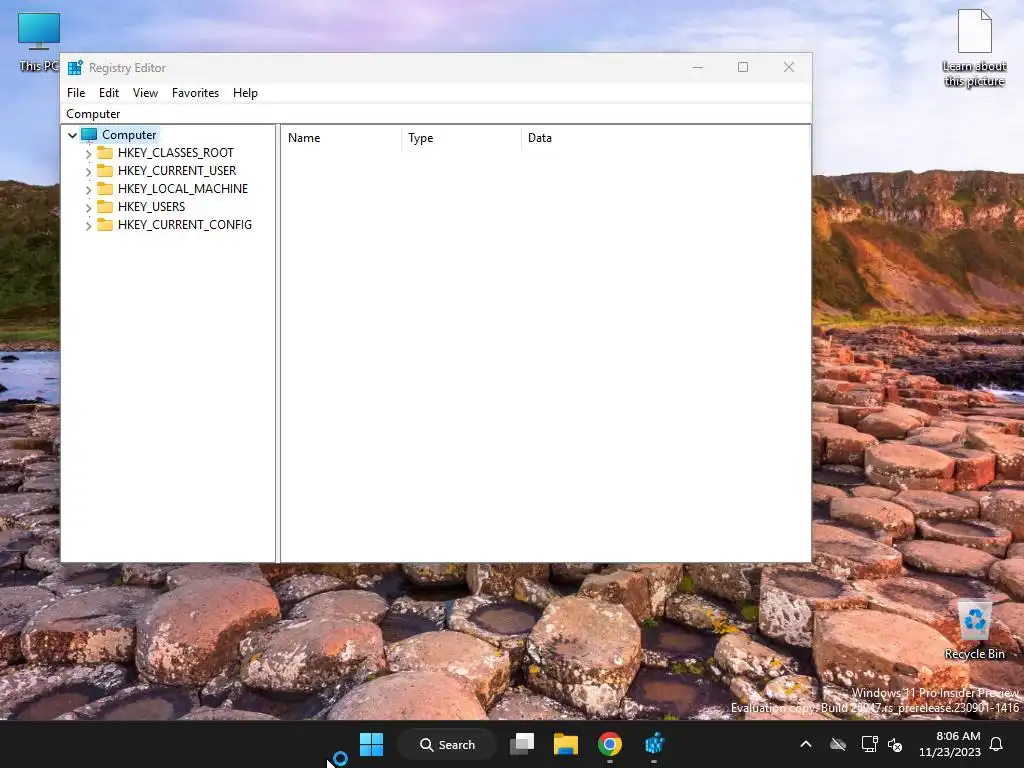
Task: Expand HKEY_CLASSES_ROOT chevron
Action: 88,153
